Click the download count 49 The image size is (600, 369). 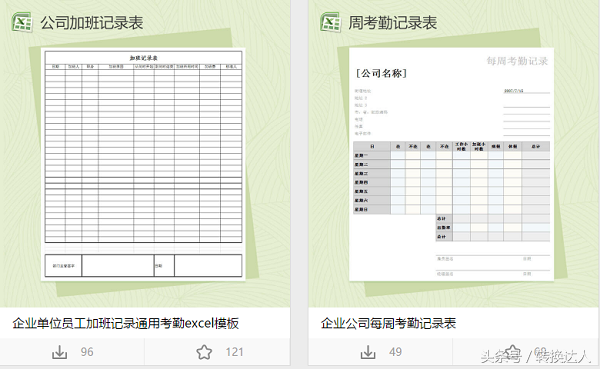[395, 352]
